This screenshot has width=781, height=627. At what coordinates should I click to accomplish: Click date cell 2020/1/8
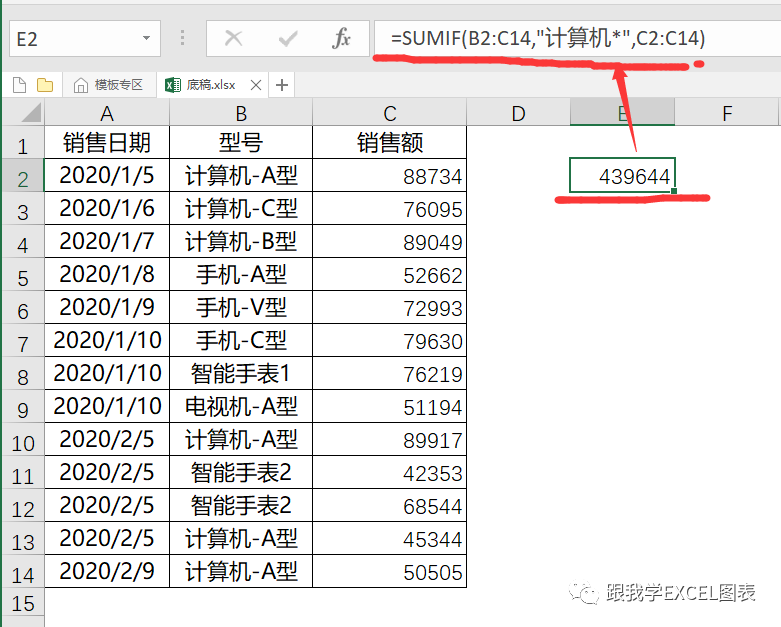(x=107, y=274)
